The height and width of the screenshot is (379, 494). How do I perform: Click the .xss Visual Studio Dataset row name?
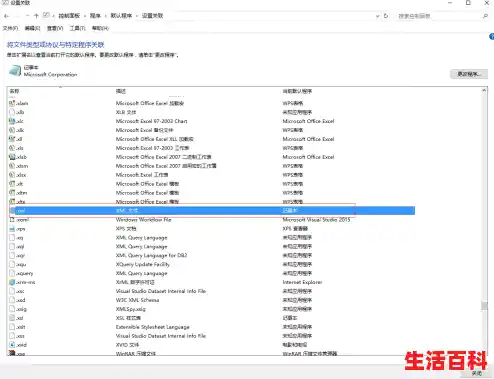(x=20, y=336)
